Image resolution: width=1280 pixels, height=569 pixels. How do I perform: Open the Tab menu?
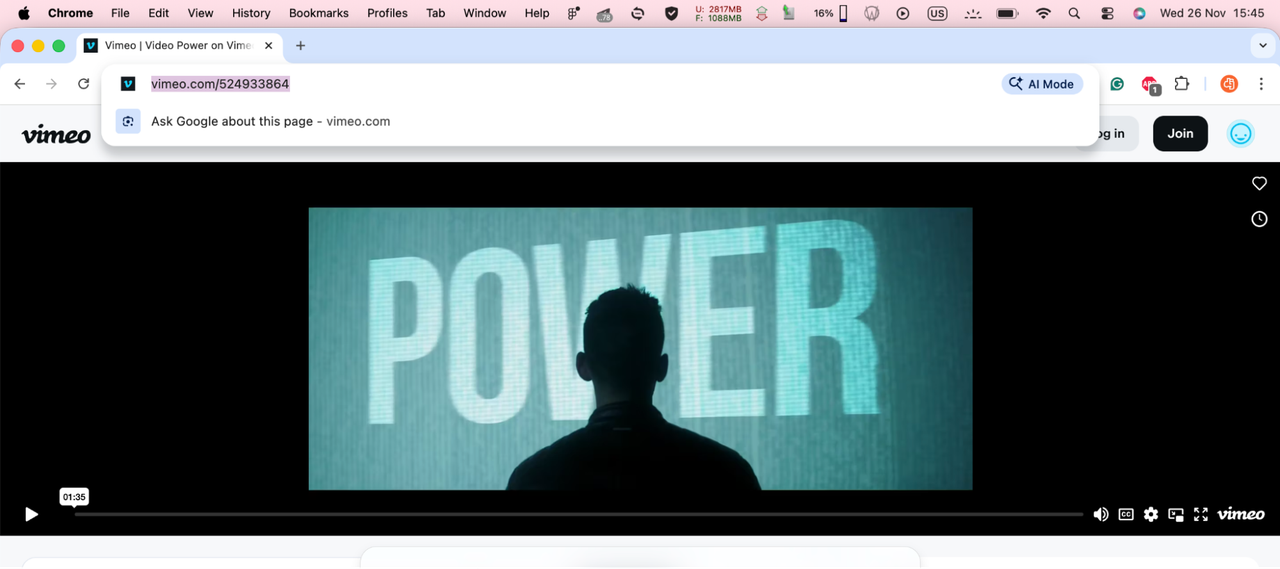point(435,13)
